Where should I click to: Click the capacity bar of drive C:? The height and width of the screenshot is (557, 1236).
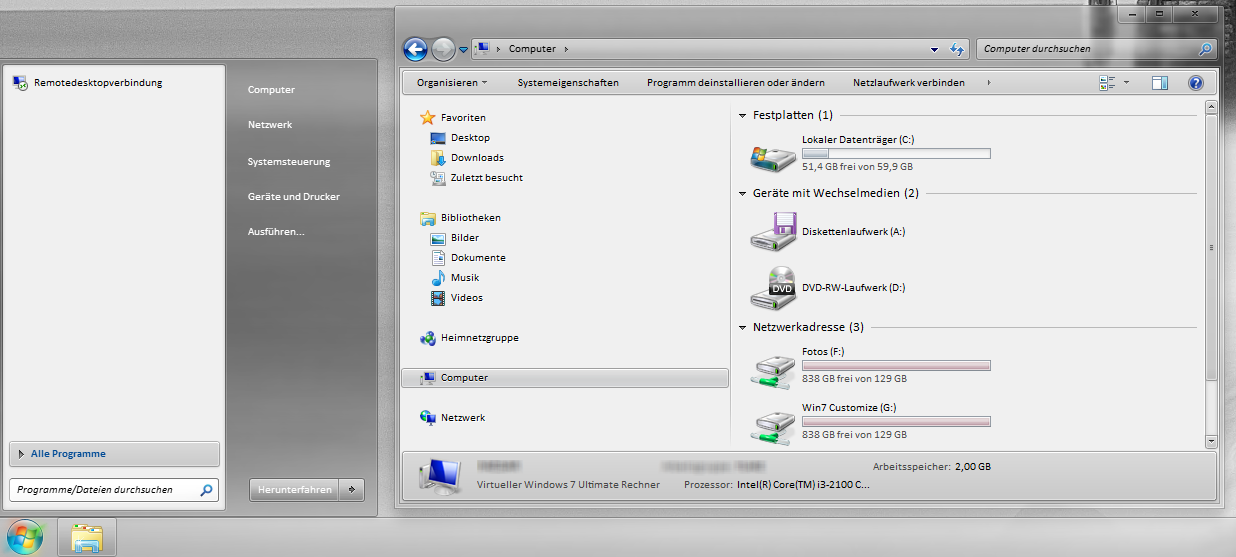tap(896, 154)
